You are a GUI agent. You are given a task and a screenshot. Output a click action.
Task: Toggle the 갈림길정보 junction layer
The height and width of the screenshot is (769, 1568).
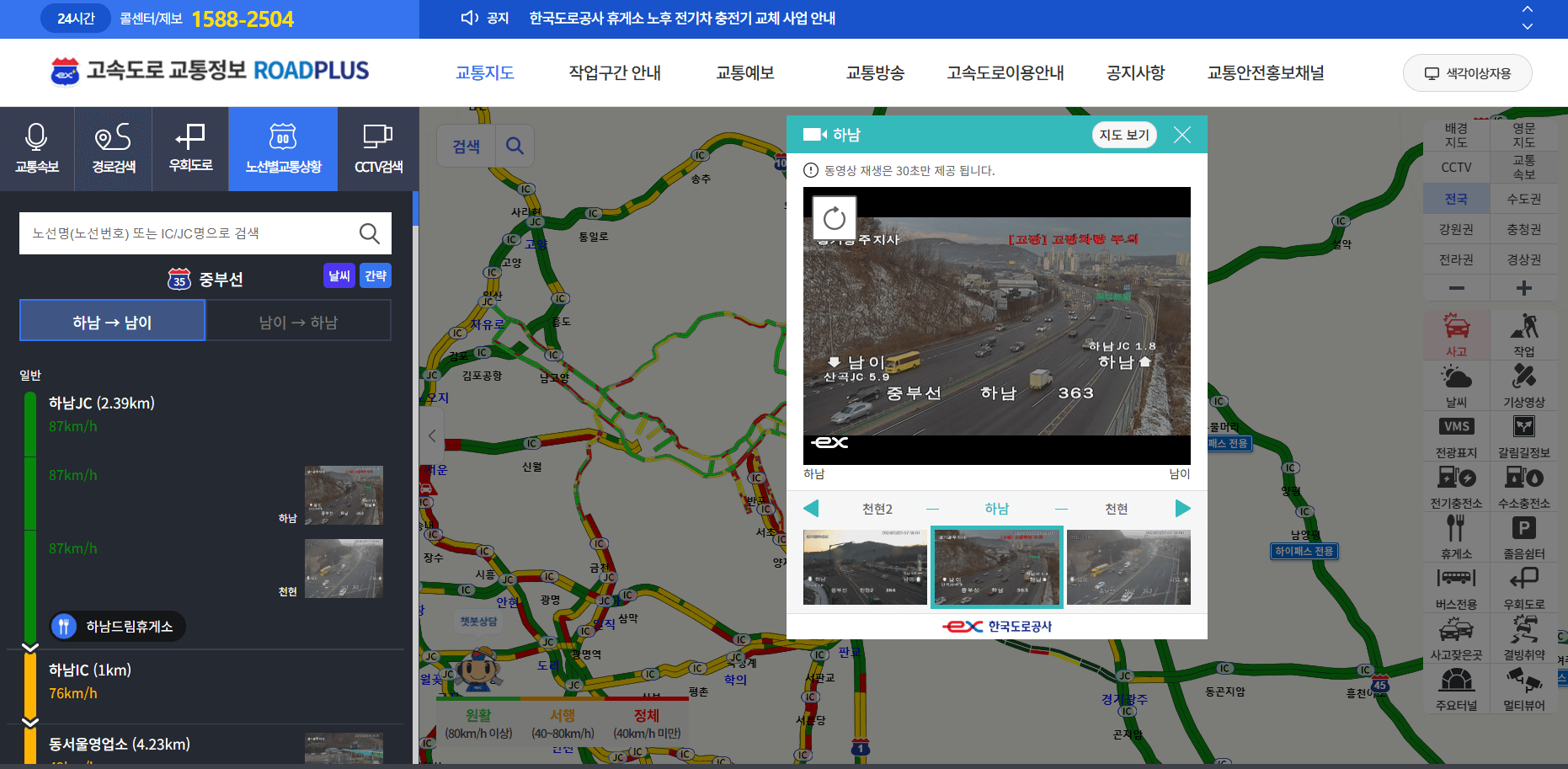(x=1524, y=435)
